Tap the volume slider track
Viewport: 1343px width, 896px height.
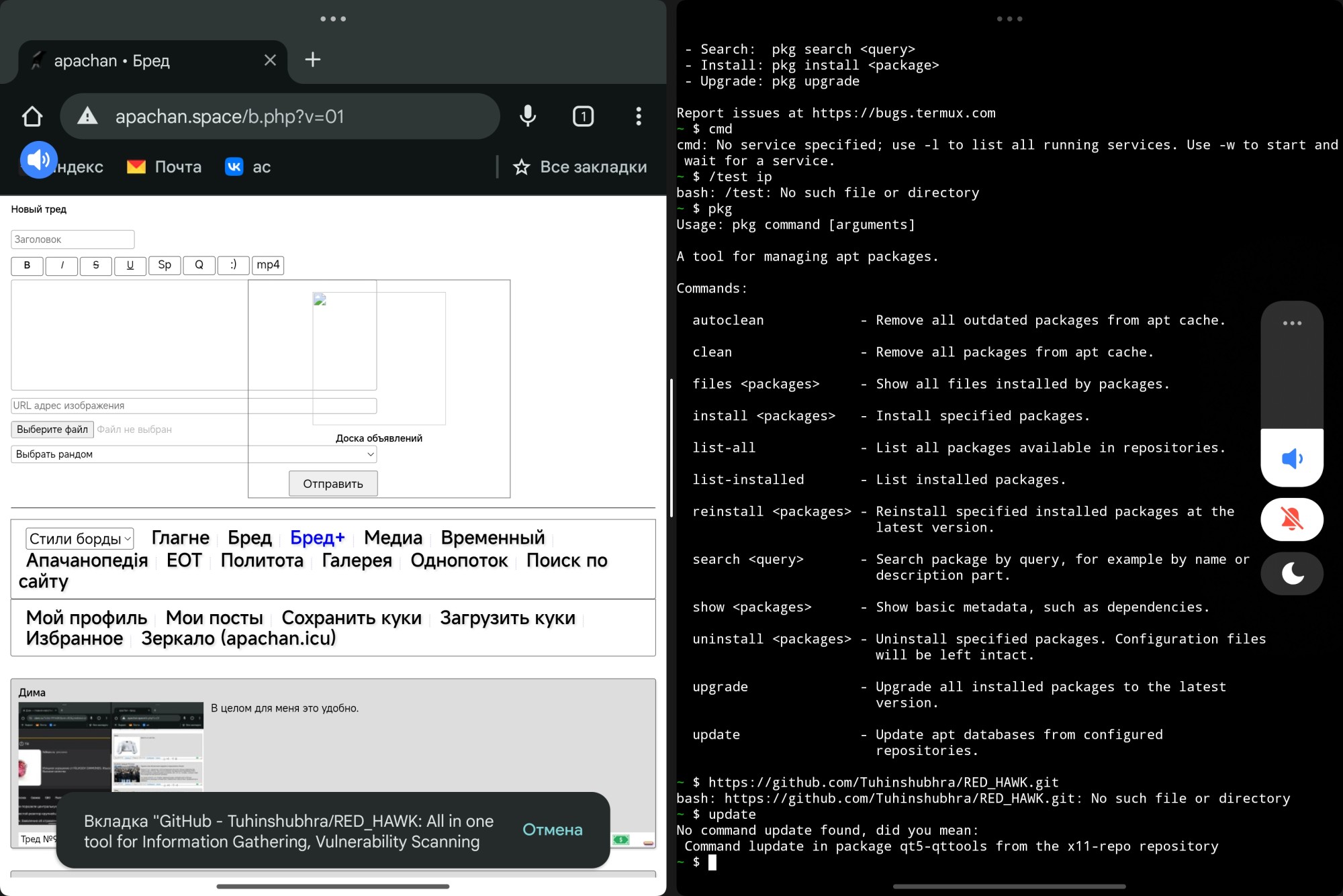pyautogui.click(x=1291, y=383)
